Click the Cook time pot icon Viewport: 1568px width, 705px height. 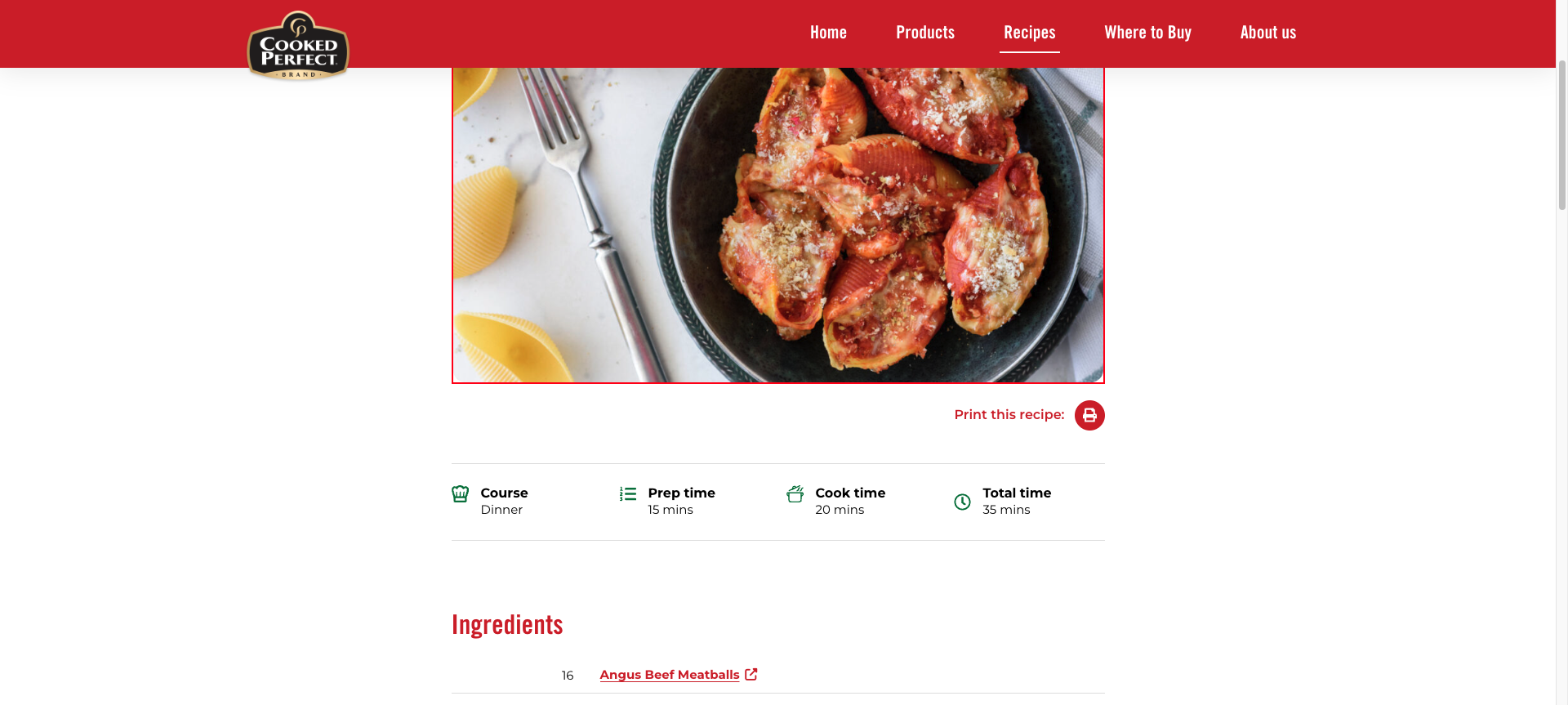(795, 493)
